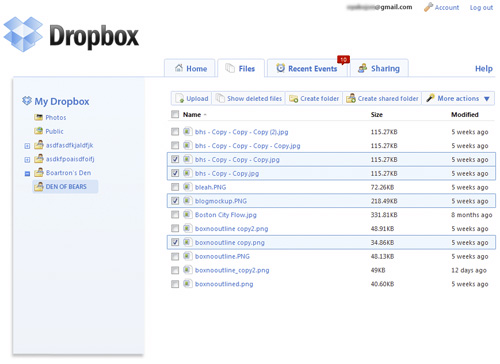
Task: Click the image icon of bleah.PNG
Action: click(187, 187)
